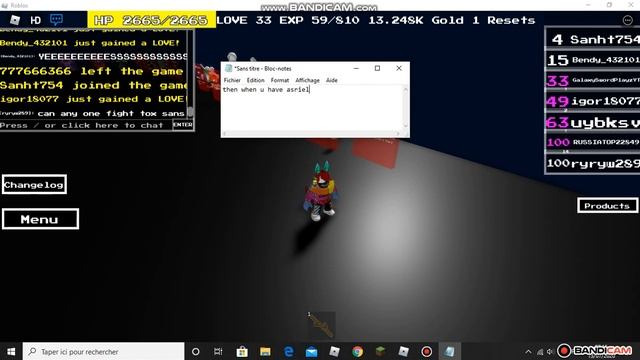Open the Products button

[607, 206]
